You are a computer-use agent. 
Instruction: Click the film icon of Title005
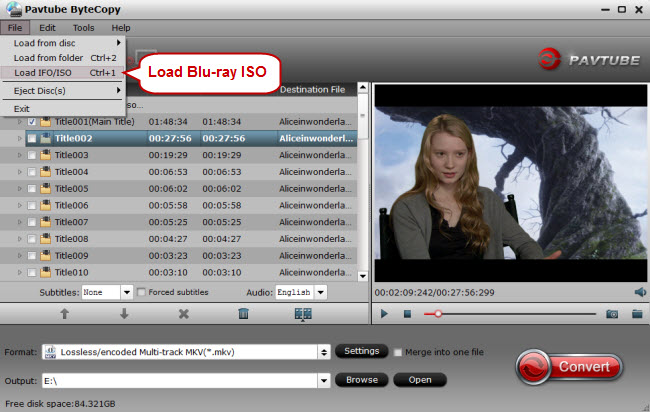click(46, 189)
